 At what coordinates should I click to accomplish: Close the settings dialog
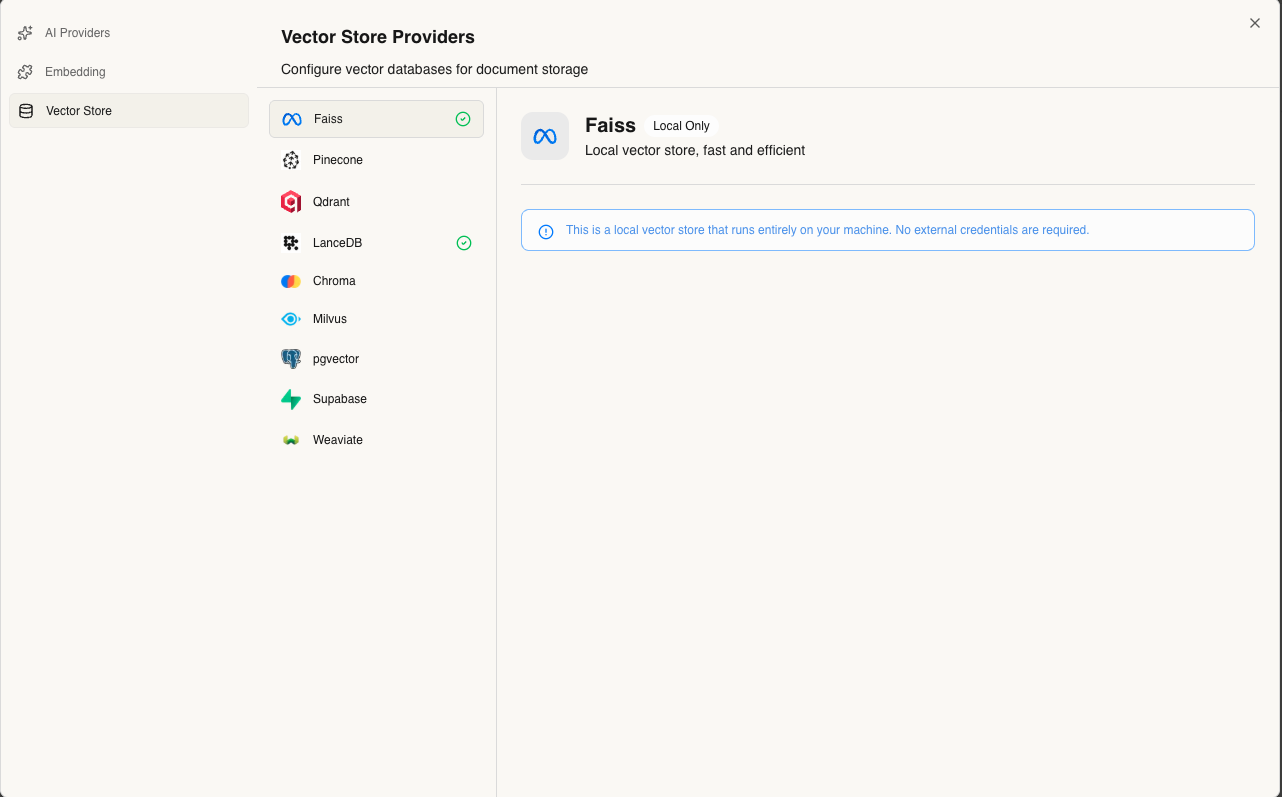[x=1255, y=23]
